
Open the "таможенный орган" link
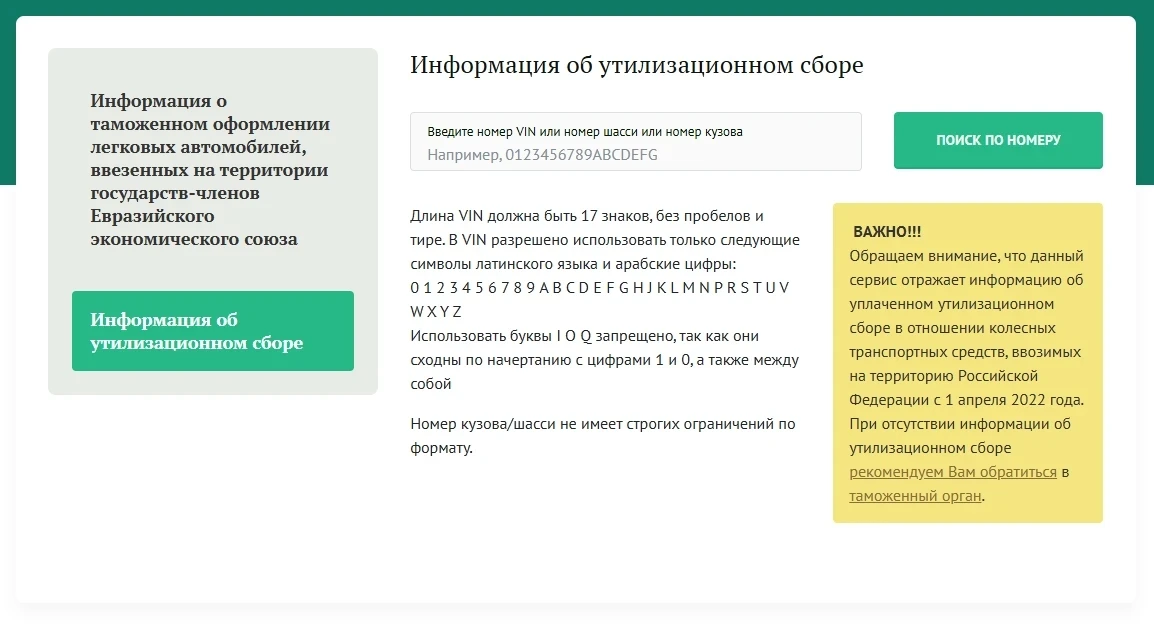[x=915, y=496]
